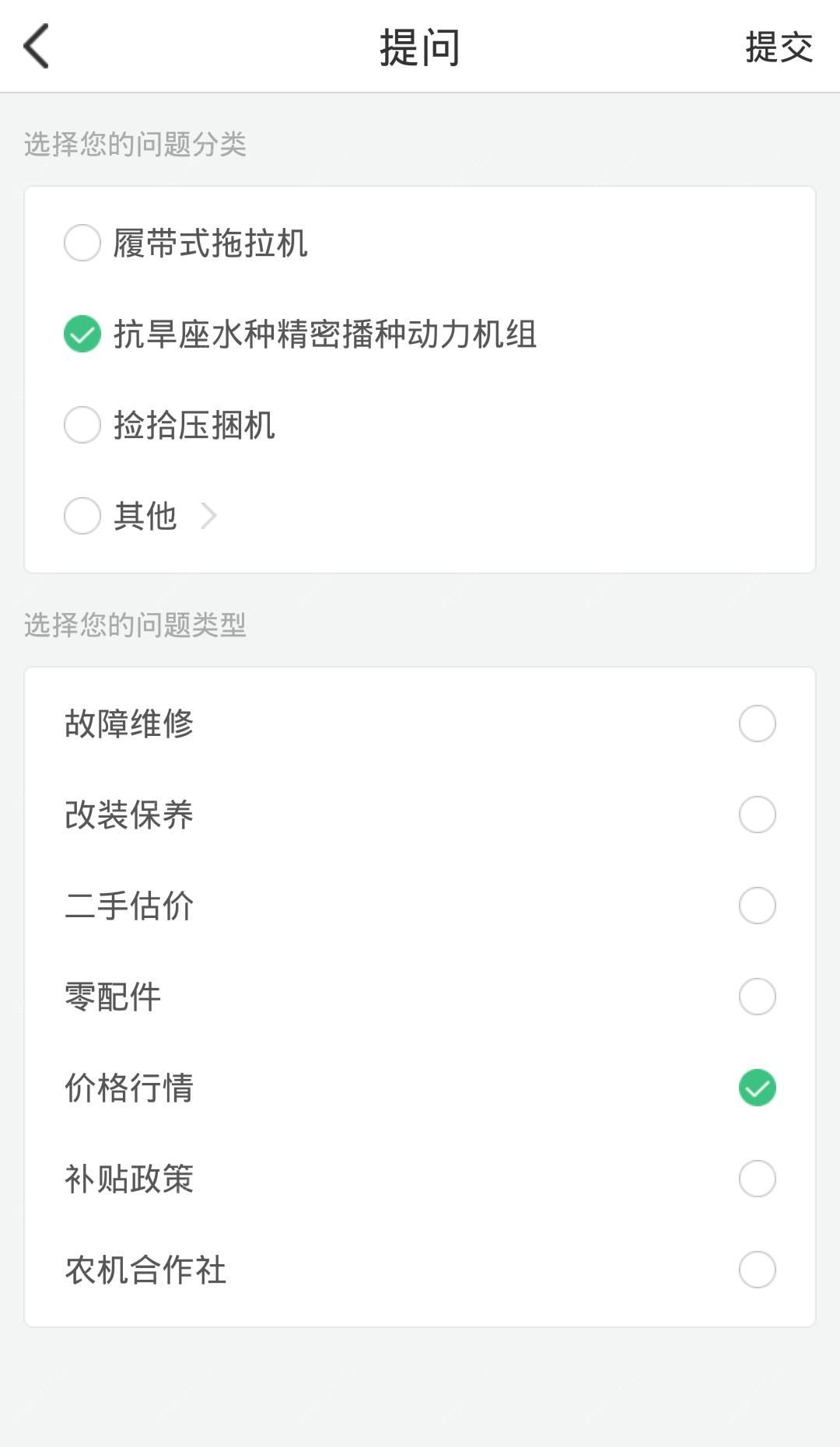Screen dimensions: 840x1447
Task: Select the 农机合作社 radio circle
Action: (757, 1270)
